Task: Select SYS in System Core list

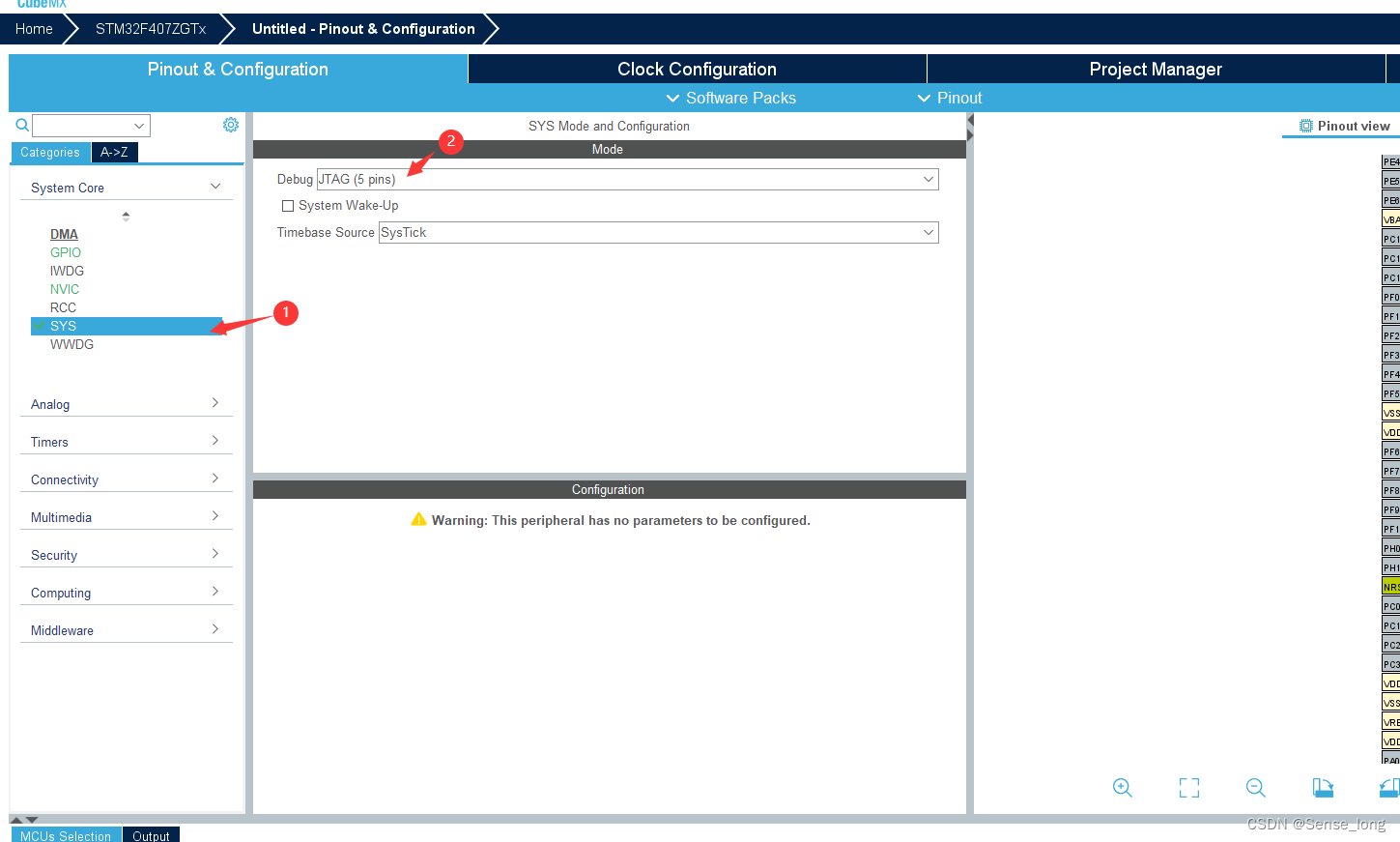Action: click(128, 326)
